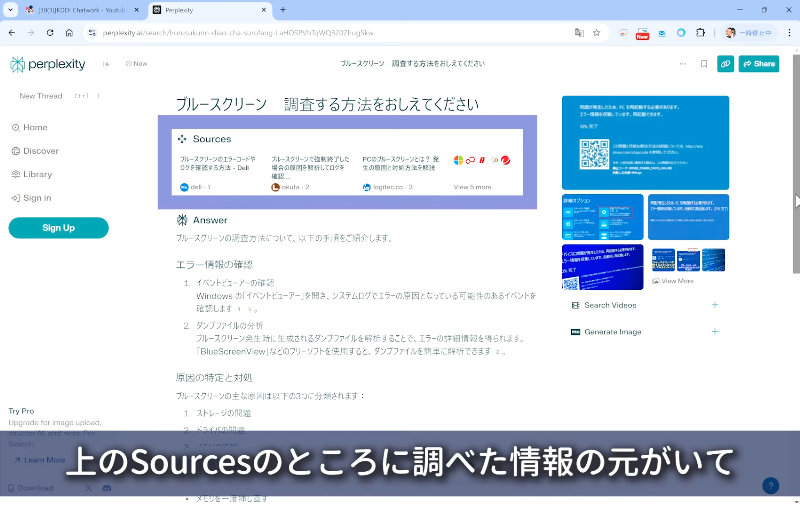Open the logitec.co source card
Image resolution: width=800 pixels, height=506 pixels.
[x=402, y=173]
